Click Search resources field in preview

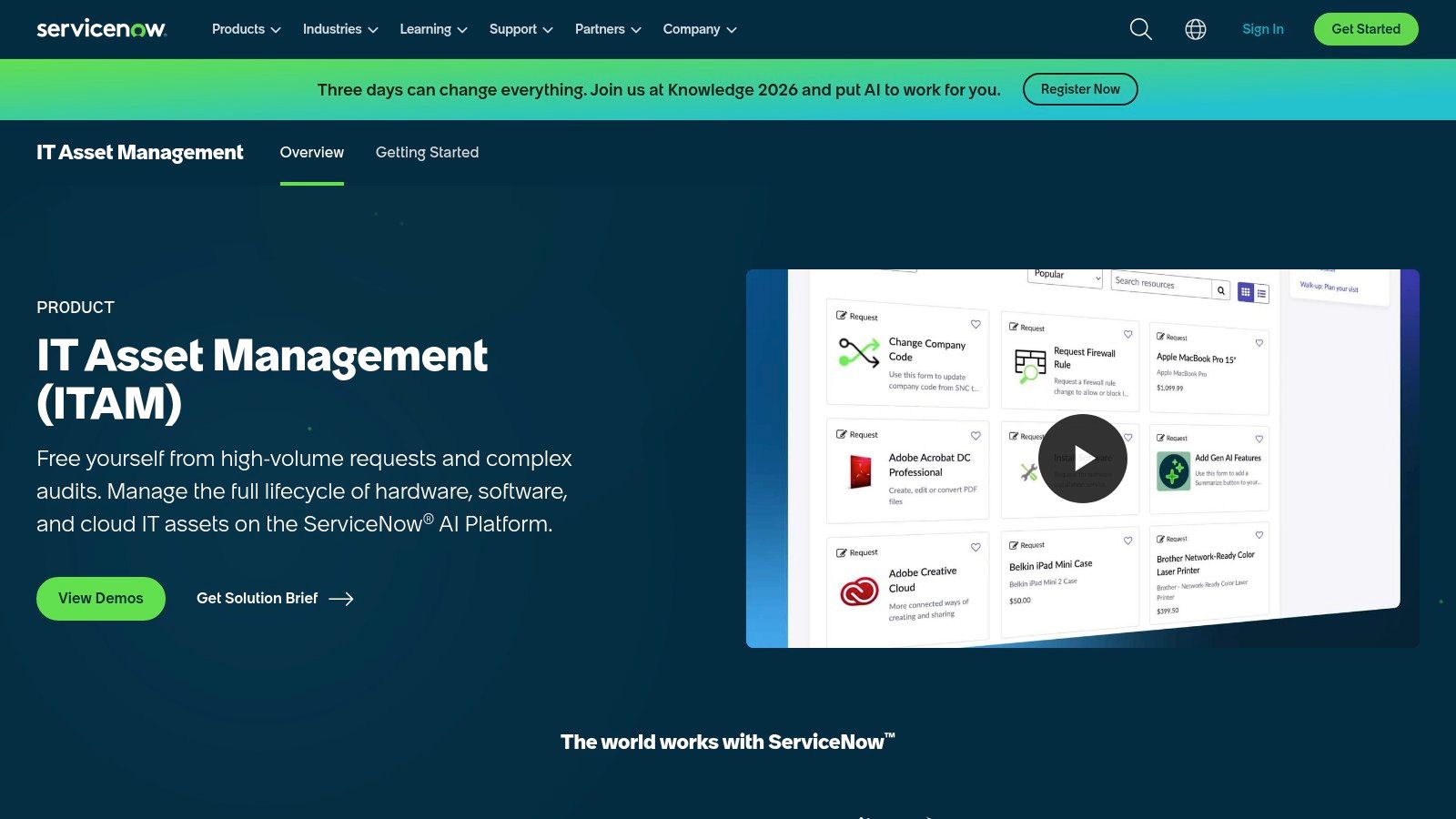(x=1161, y=284)
